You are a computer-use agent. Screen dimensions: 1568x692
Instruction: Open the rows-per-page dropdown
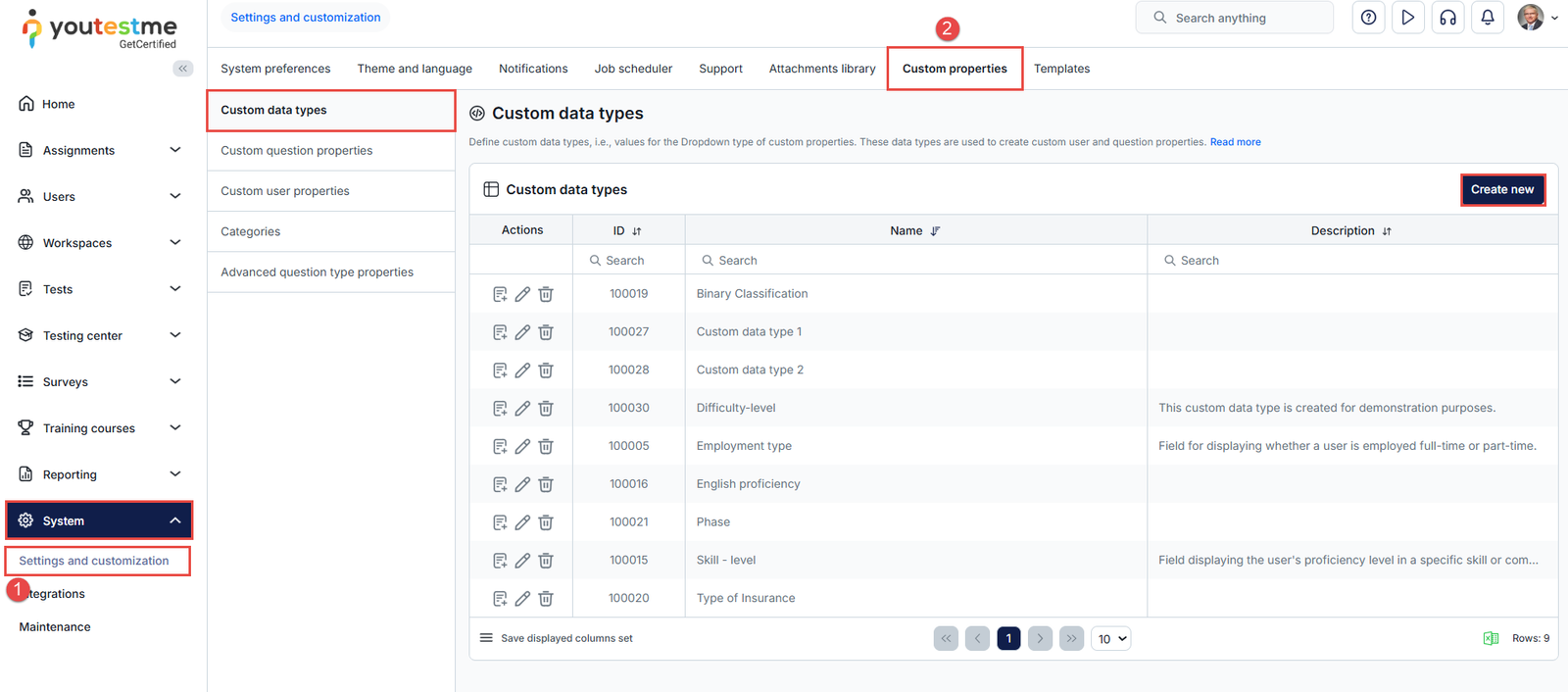(1111, 639)
